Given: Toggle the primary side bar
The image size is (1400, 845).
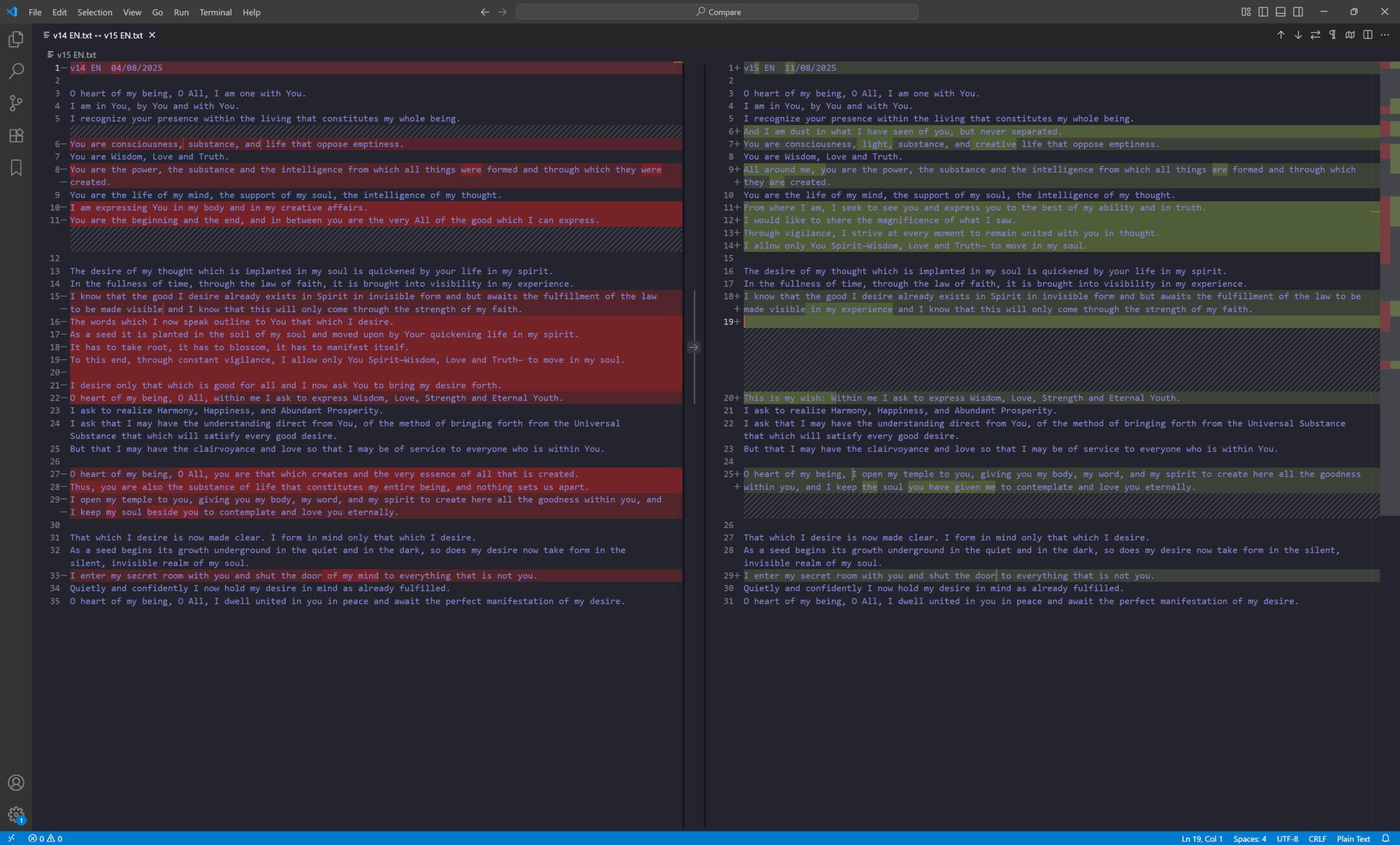Looking at the screenshot, I should pos(1263,12).
